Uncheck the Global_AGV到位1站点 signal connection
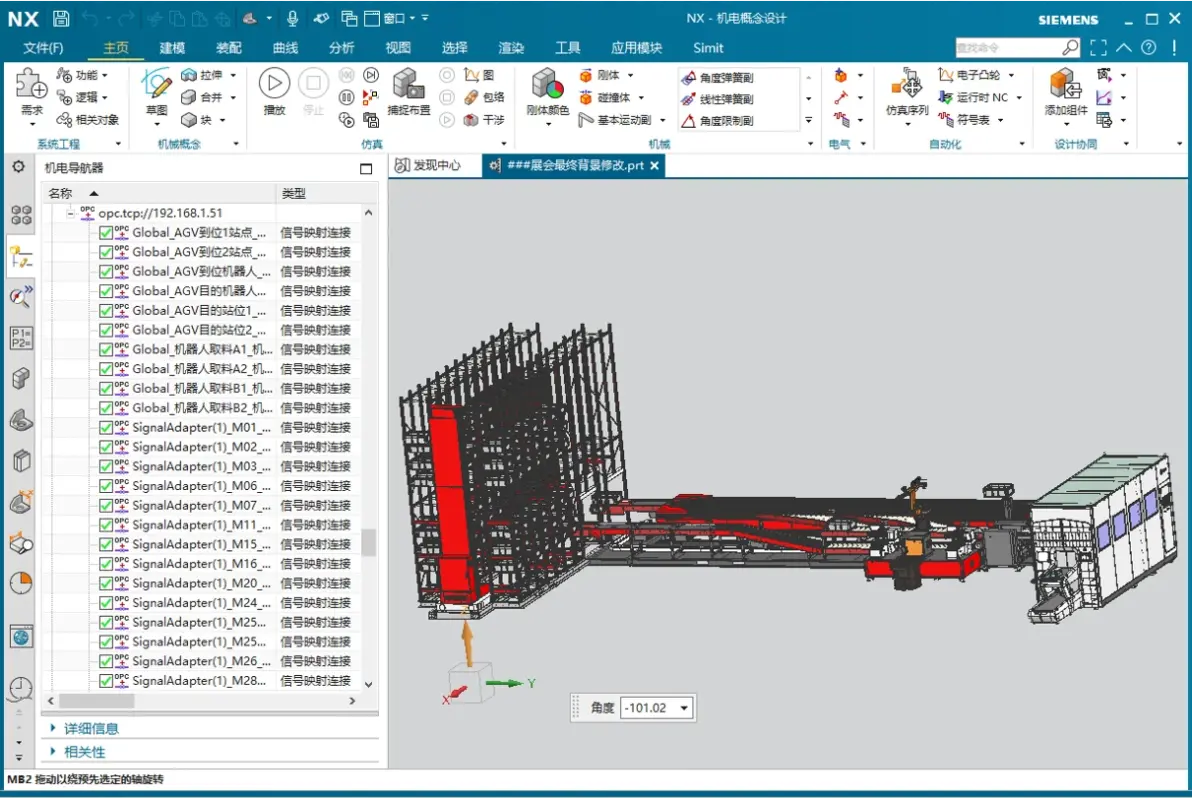This screenshot has width=1192, height=798. [106, 232]
